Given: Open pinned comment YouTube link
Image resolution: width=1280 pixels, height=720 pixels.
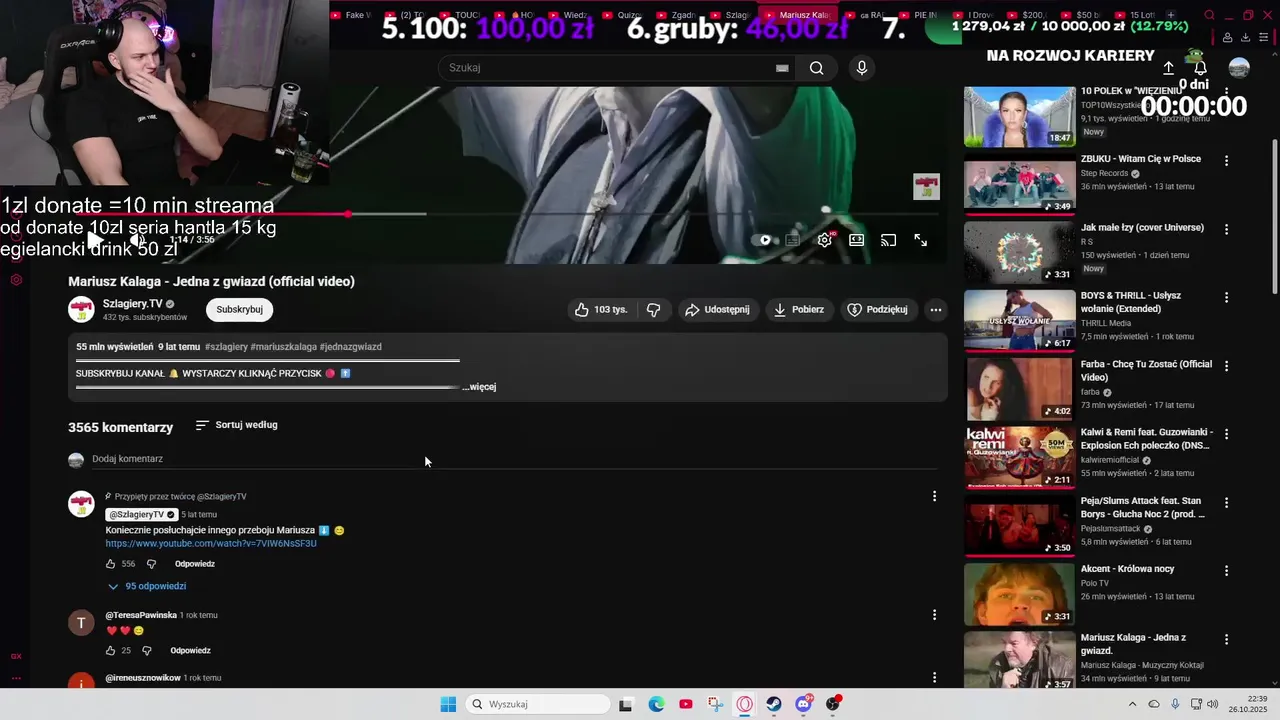Looking at the screenshot, I should (211, 544).
